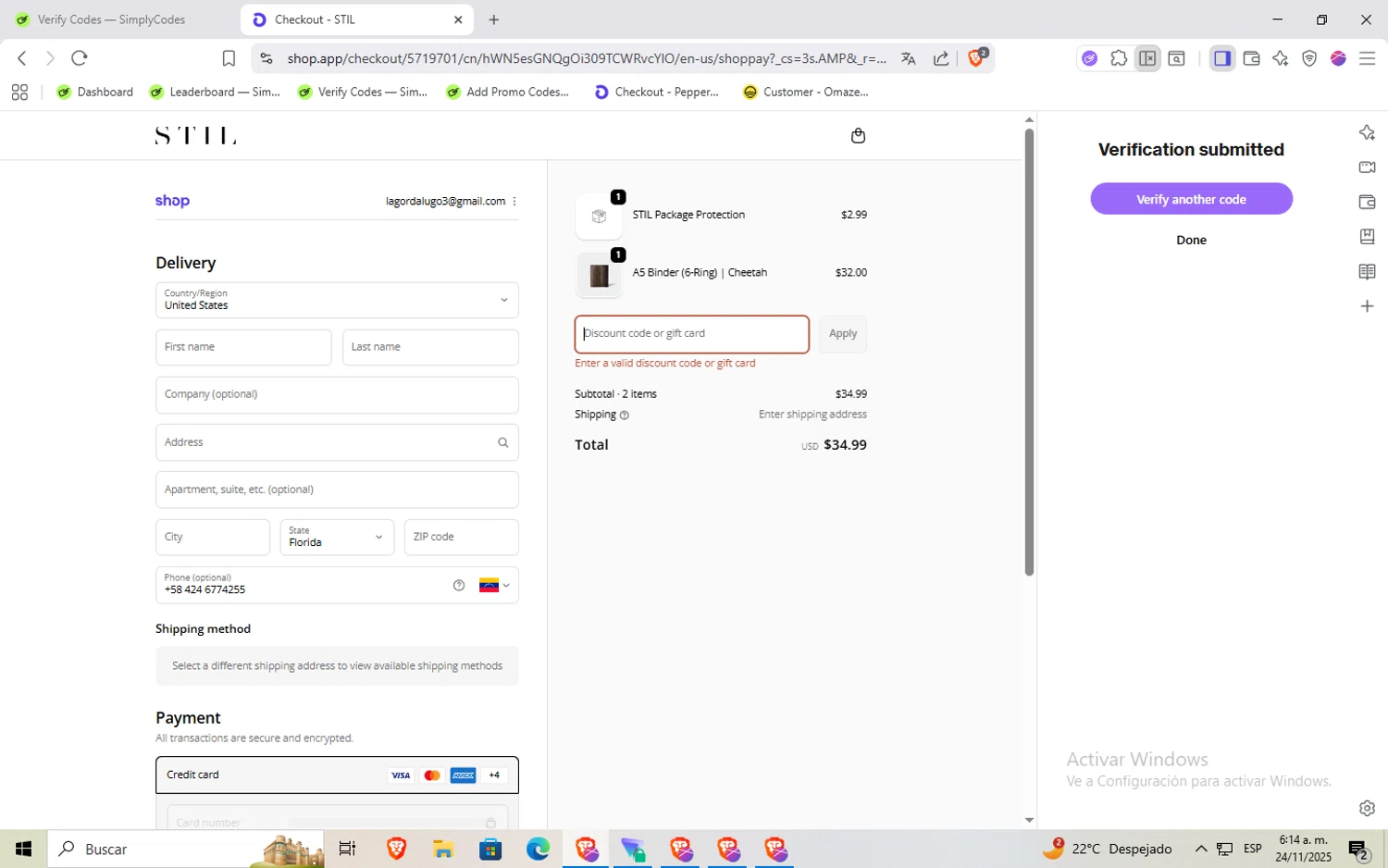Open the phone country flag selector

494,585
